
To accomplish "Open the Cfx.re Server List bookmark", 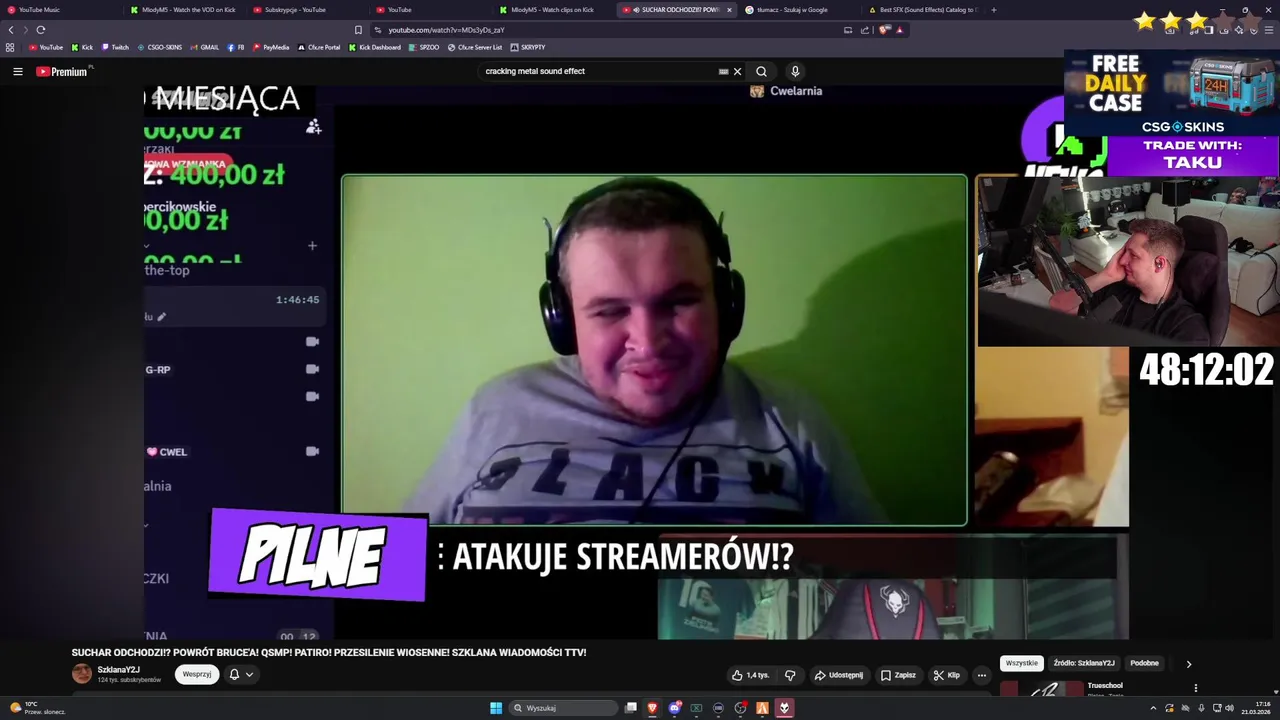I will click(475, 47).
